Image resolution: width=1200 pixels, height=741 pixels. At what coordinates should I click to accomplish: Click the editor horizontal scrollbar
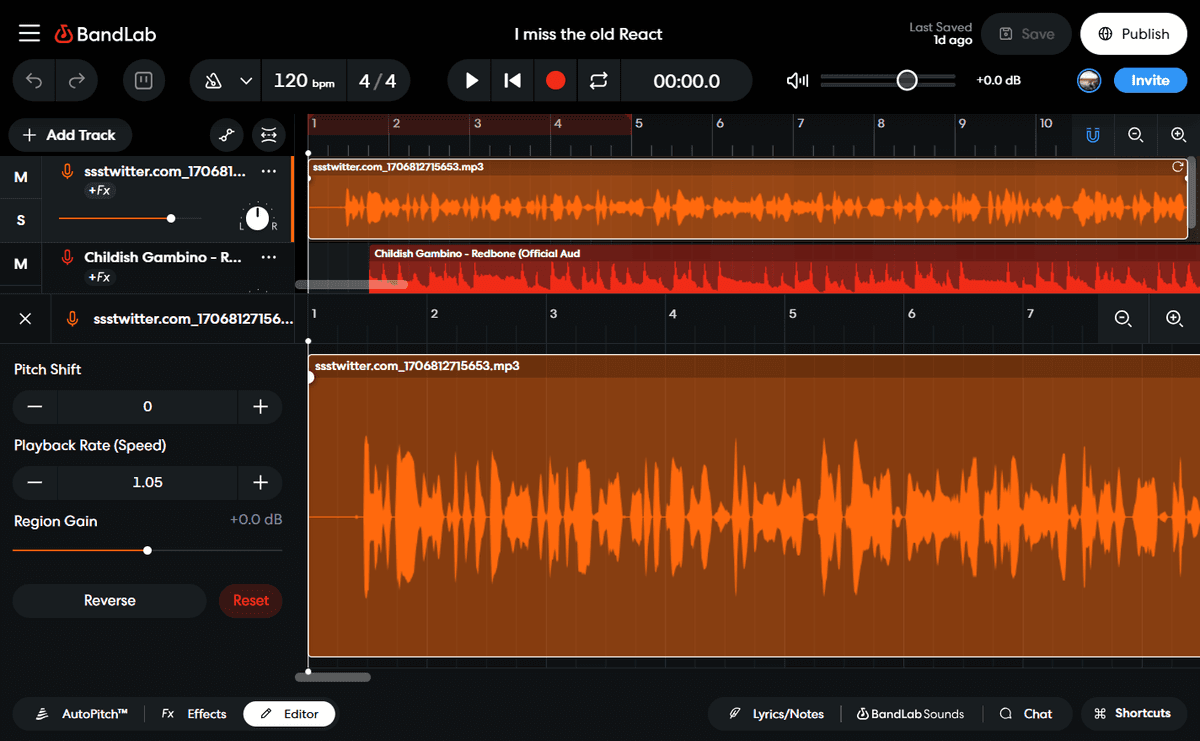pos(333,677)
